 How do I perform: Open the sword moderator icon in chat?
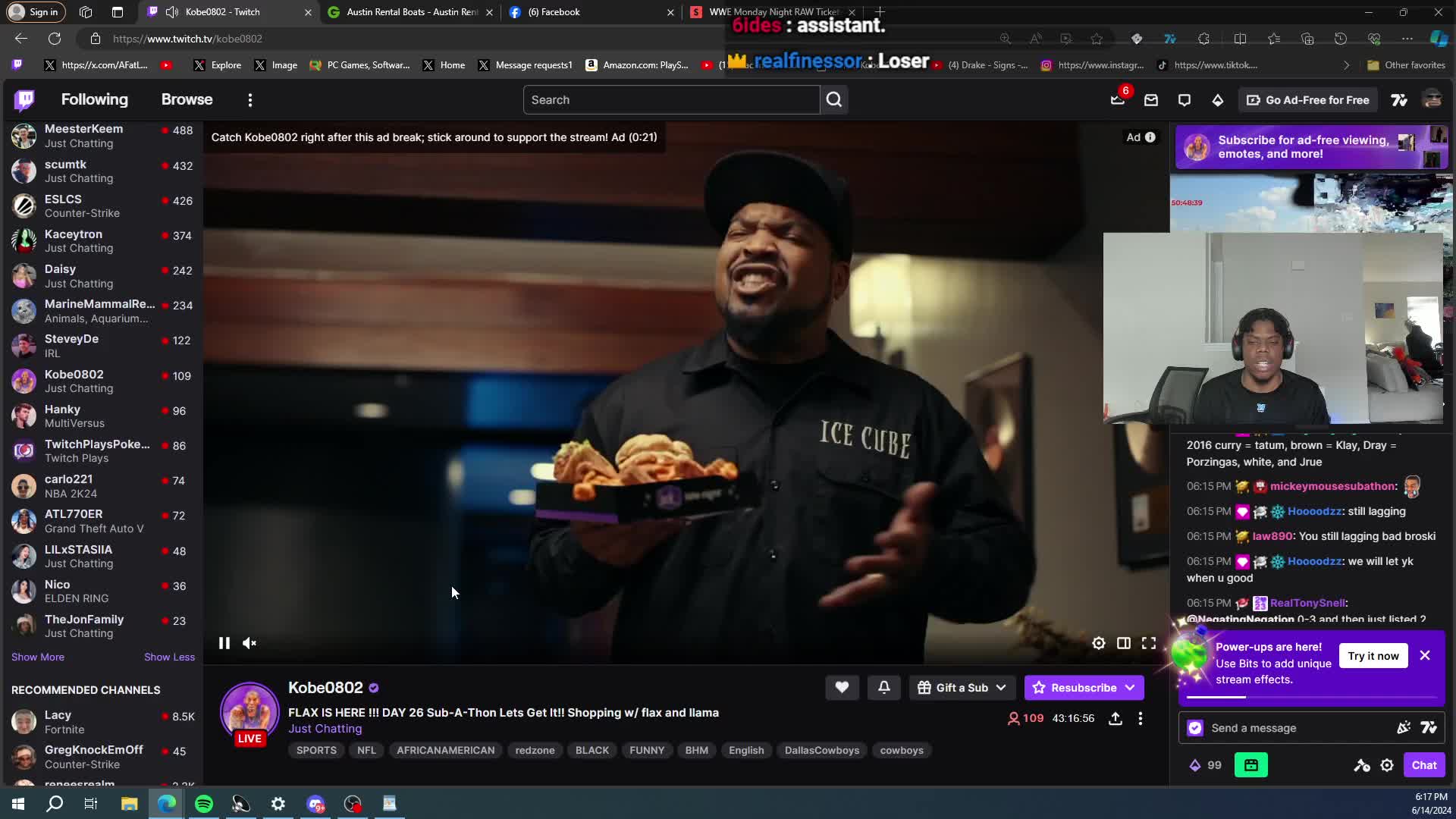click(1362, 765)
